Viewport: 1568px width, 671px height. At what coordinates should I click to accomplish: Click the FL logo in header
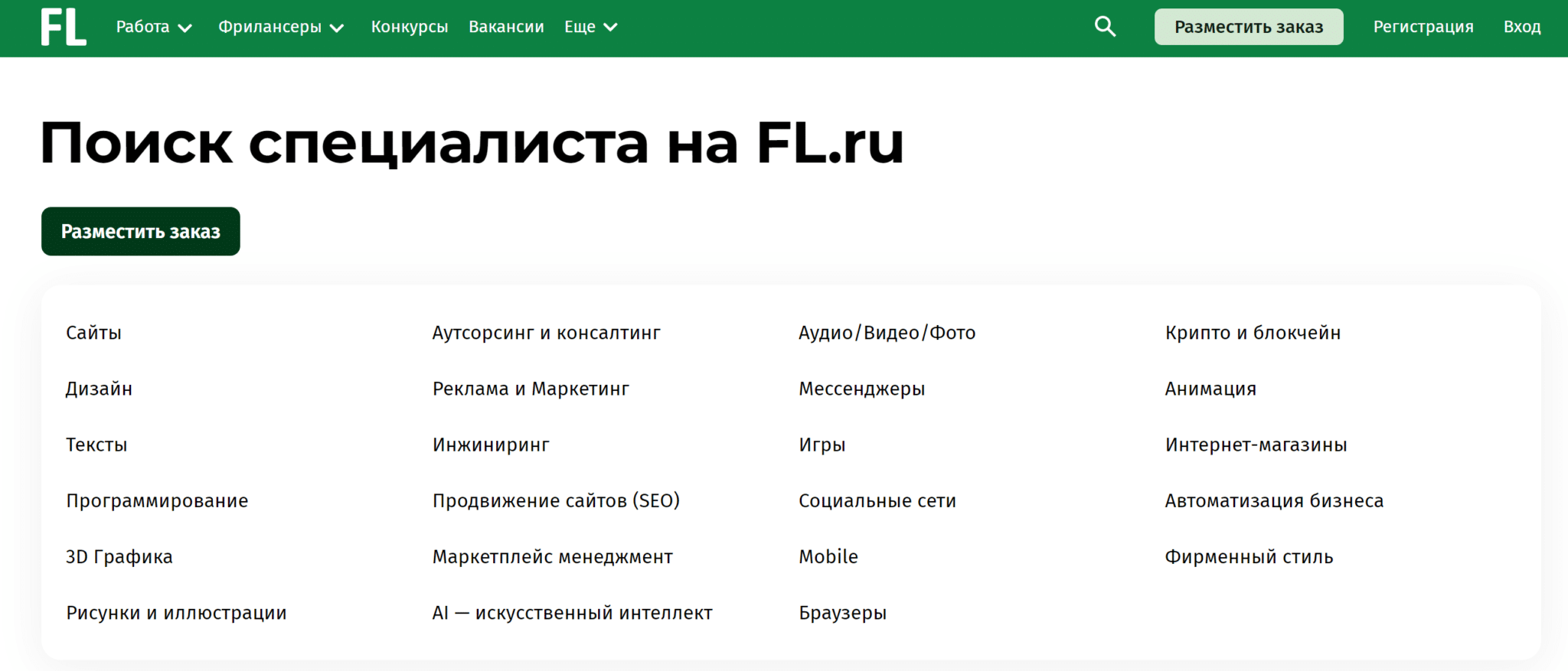pyautogui.click(x=64, y=28)
